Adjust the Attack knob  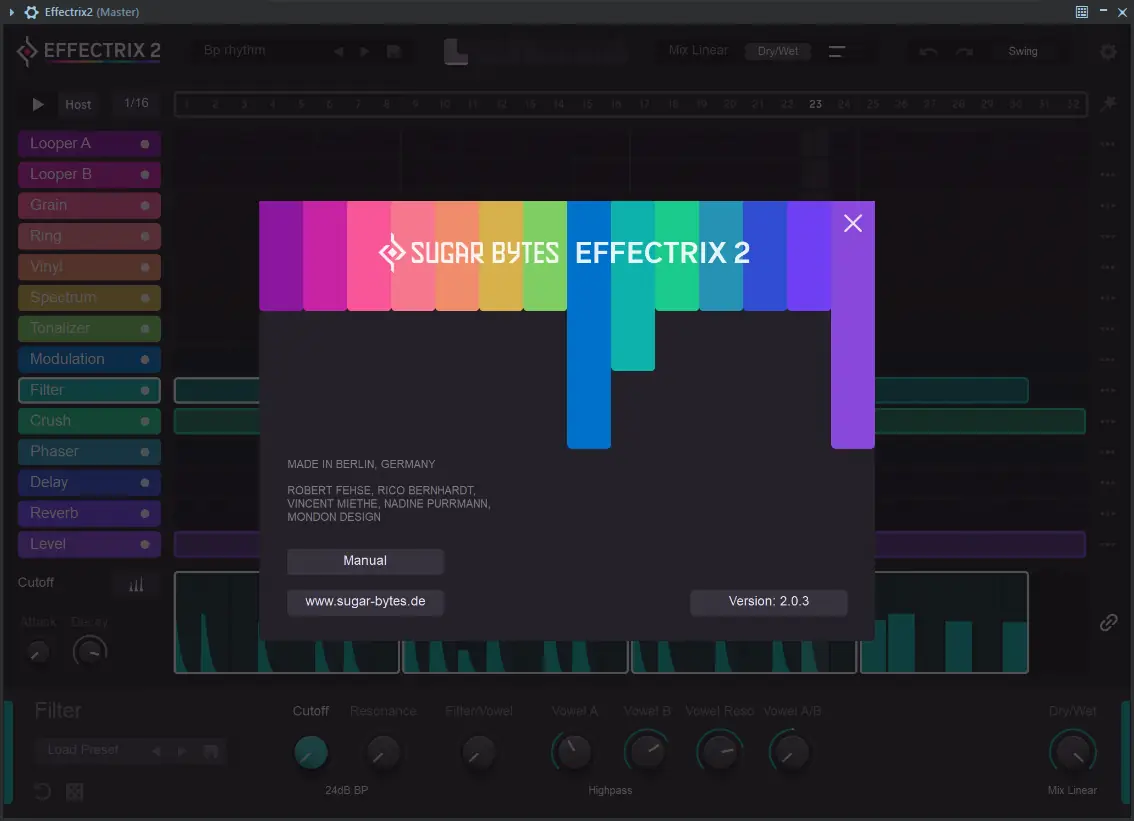pos(38,652)
